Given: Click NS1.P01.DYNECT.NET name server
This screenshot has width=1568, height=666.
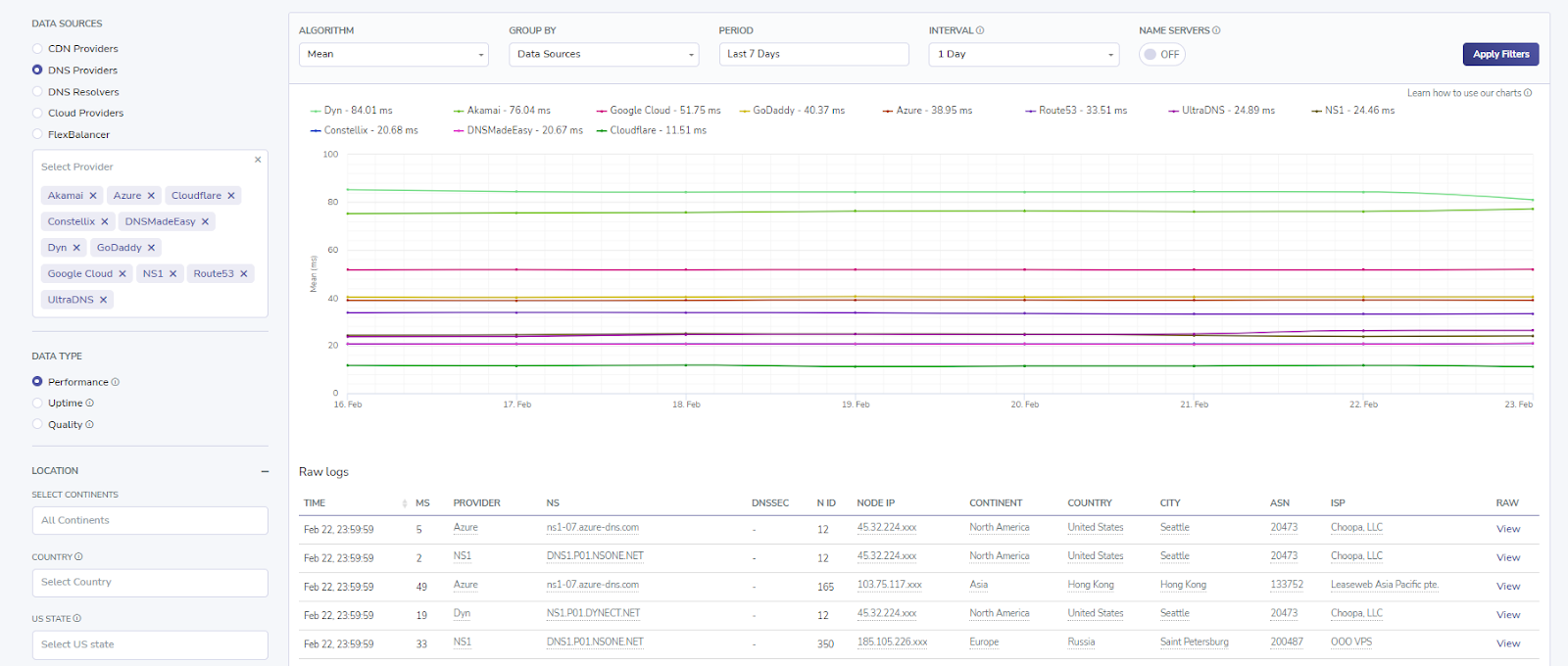Looking at the screenshot, I should pos(593,614).
